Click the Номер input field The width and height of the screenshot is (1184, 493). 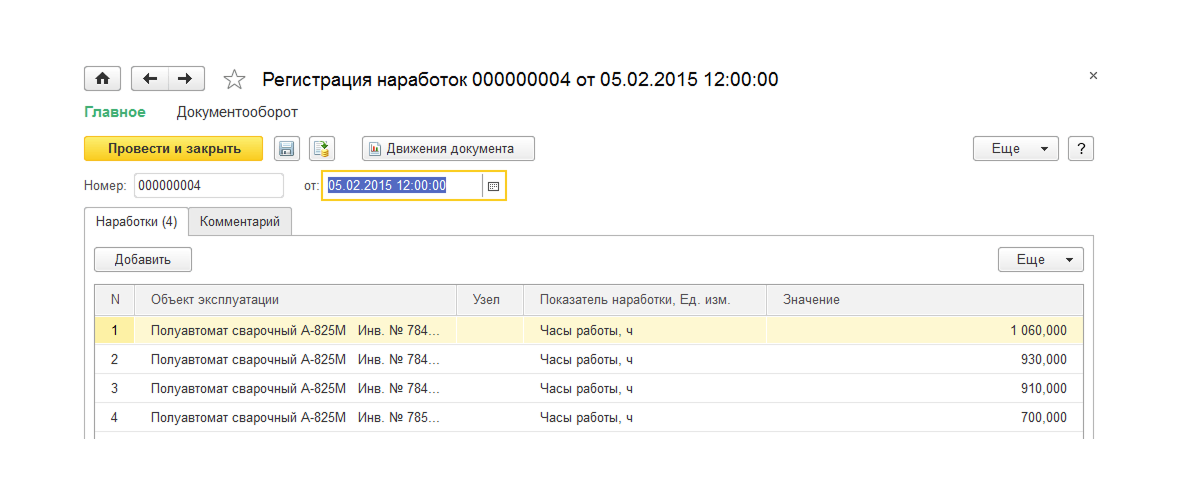tap(208, 186)
